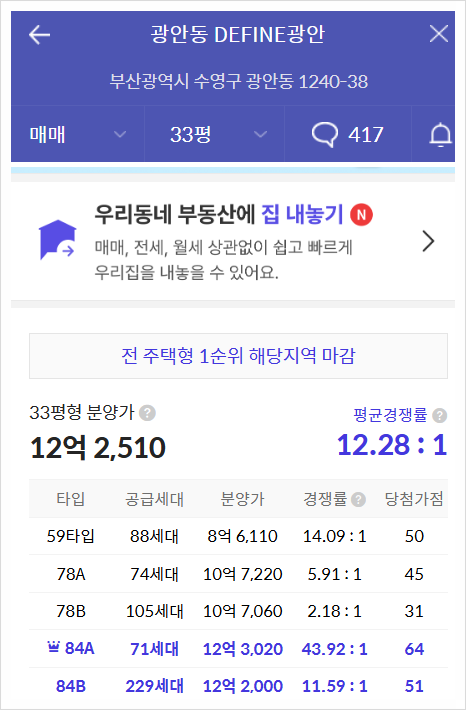Screen dimensions: 466x710
Task: Go back using the left arrow icon
Action: (39, 34)
